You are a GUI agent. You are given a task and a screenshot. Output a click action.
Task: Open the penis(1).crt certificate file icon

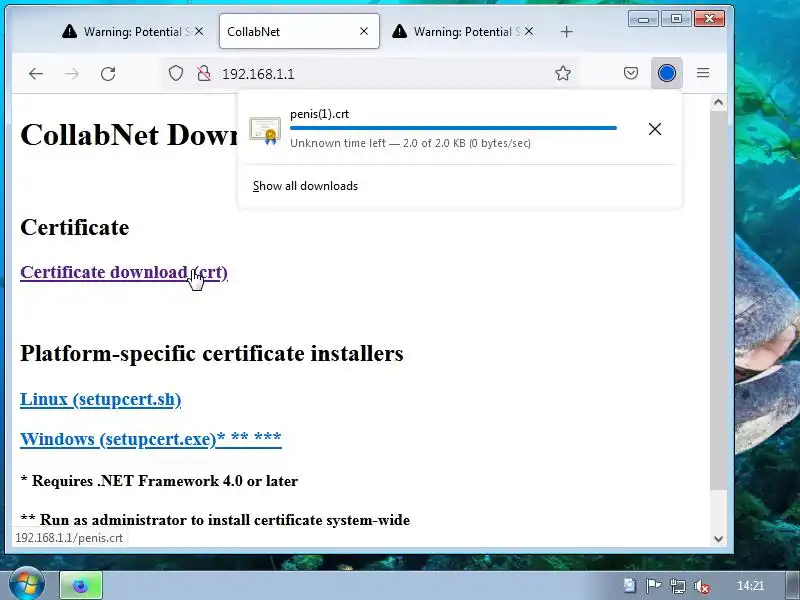coord(265,131)
